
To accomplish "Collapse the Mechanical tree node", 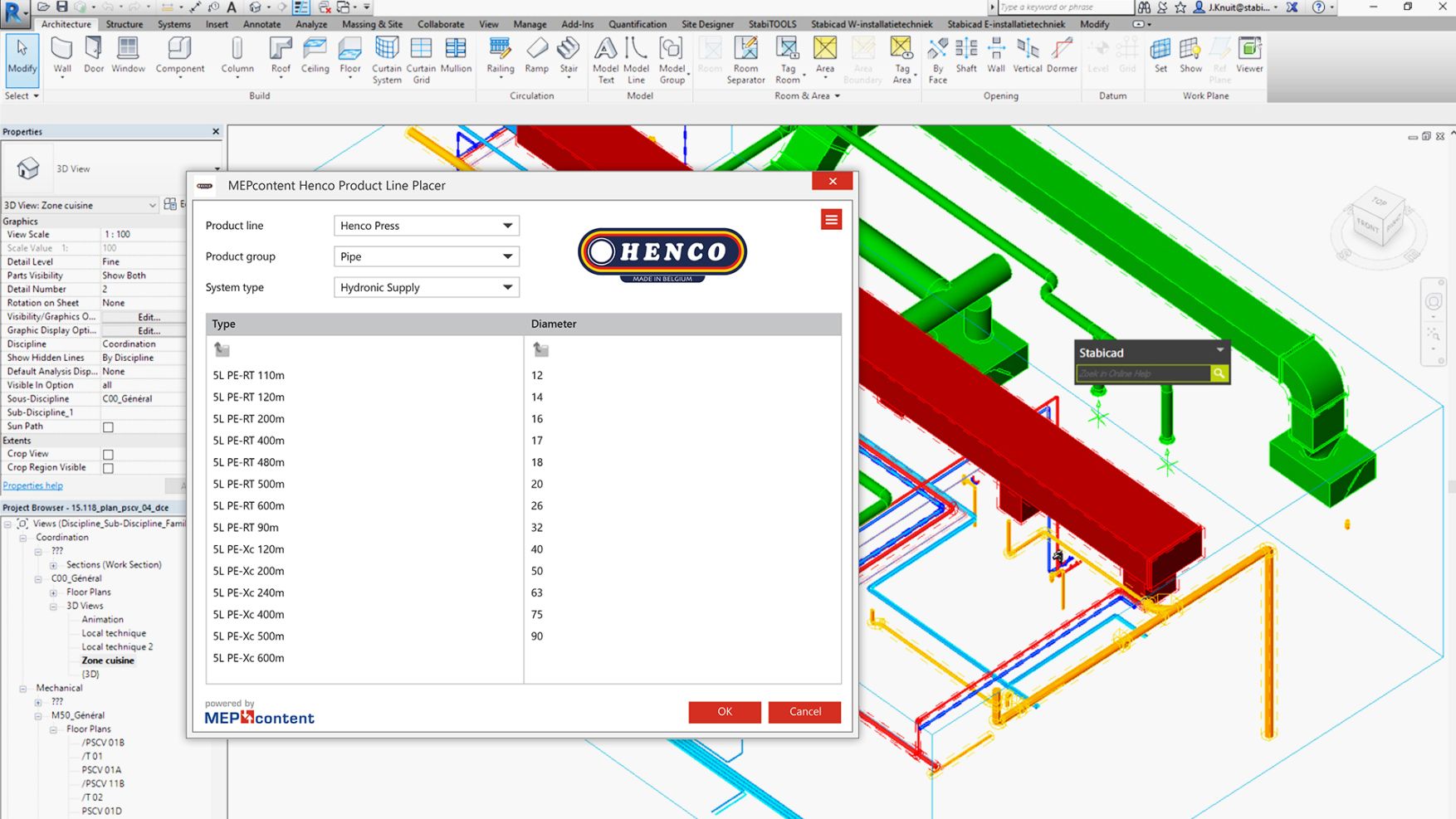I will [23, 689].
